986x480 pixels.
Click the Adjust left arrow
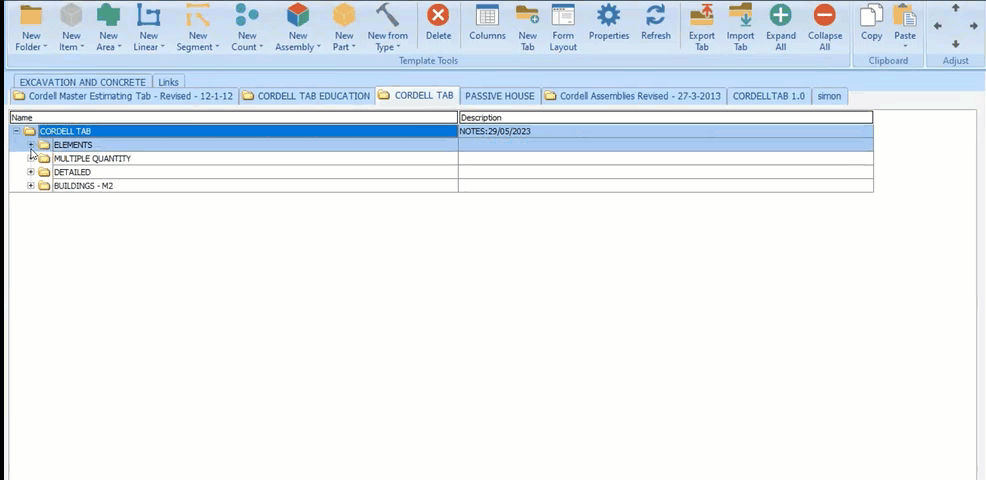pyautogui.click(x=938, y=26)
